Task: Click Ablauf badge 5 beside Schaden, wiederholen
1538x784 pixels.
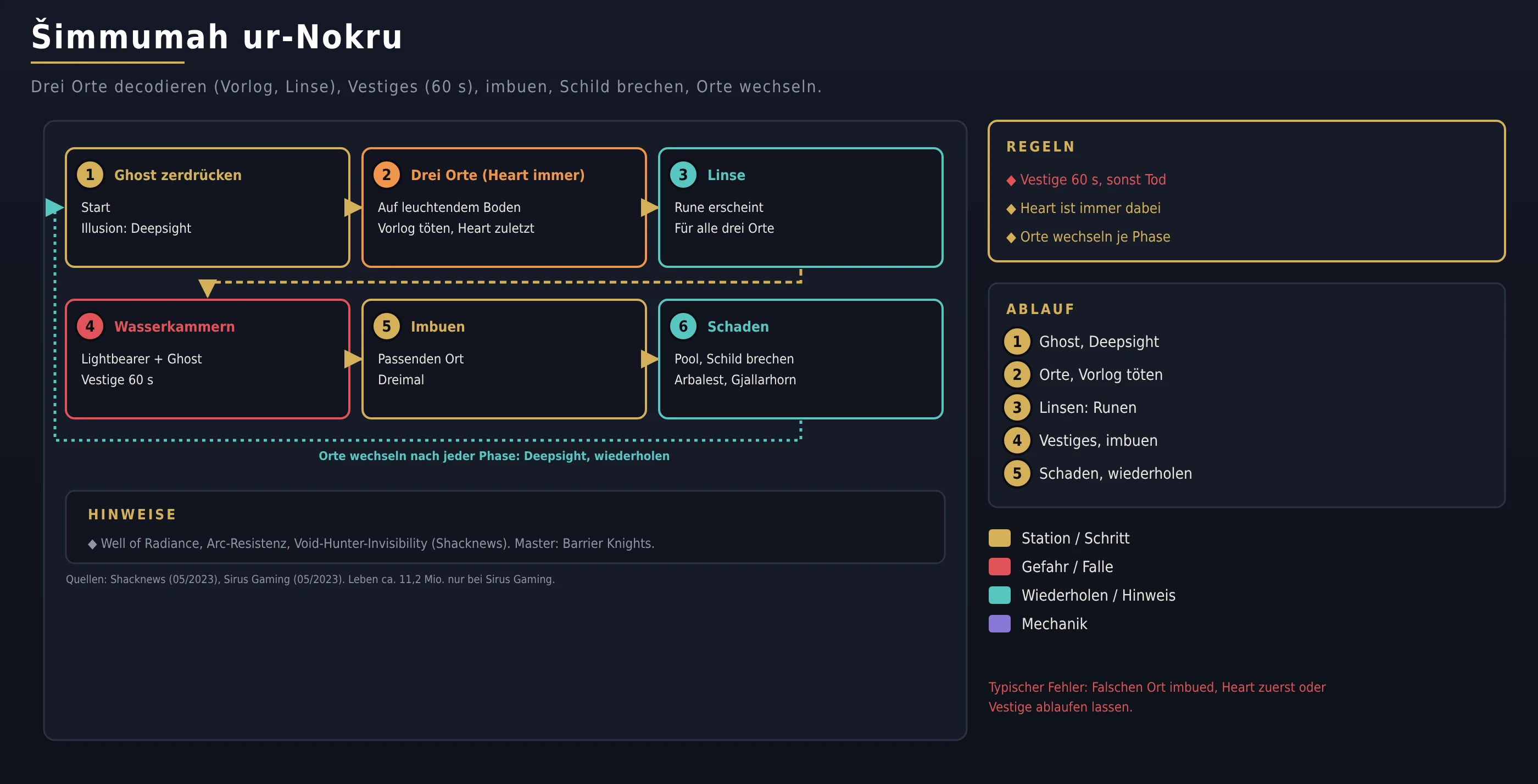Action: click(1017, 474)
